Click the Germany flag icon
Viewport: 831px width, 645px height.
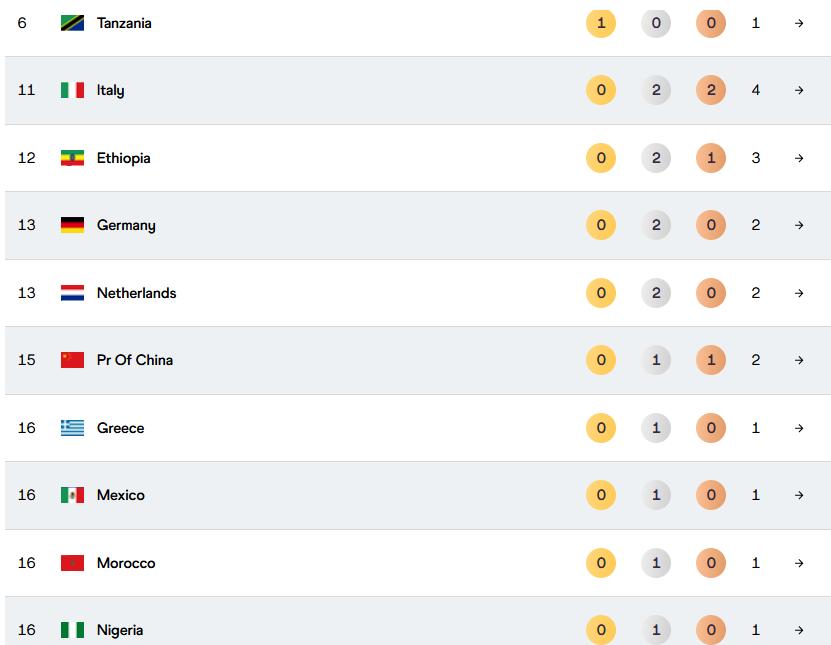[x=72, y=225]
